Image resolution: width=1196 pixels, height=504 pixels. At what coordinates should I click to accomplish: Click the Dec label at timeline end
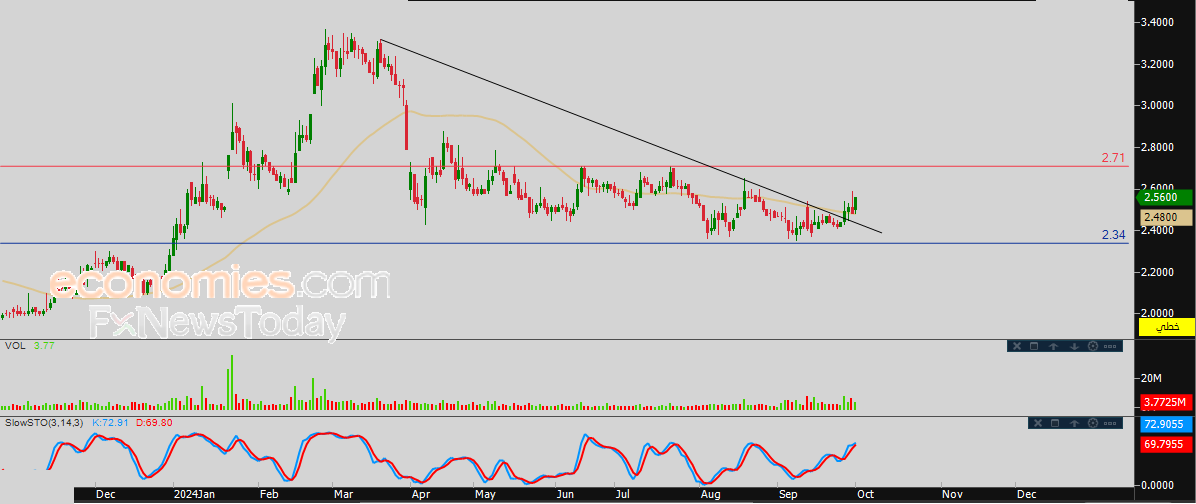pos(1026,494)
